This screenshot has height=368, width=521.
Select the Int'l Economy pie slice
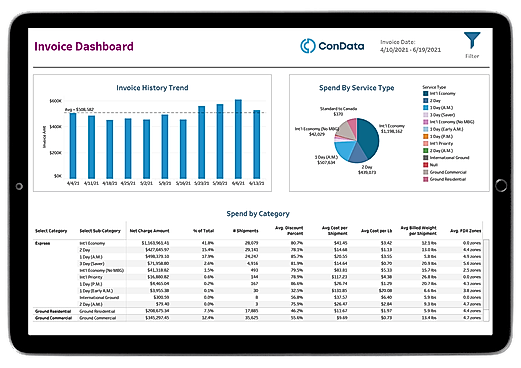pyautogui.click(x=368, y=137)
